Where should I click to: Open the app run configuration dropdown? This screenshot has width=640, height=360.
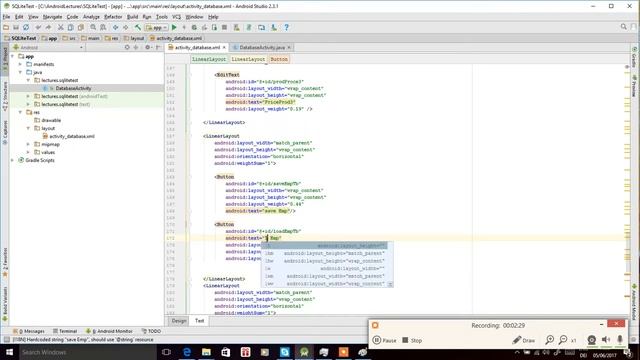(157, 27)
